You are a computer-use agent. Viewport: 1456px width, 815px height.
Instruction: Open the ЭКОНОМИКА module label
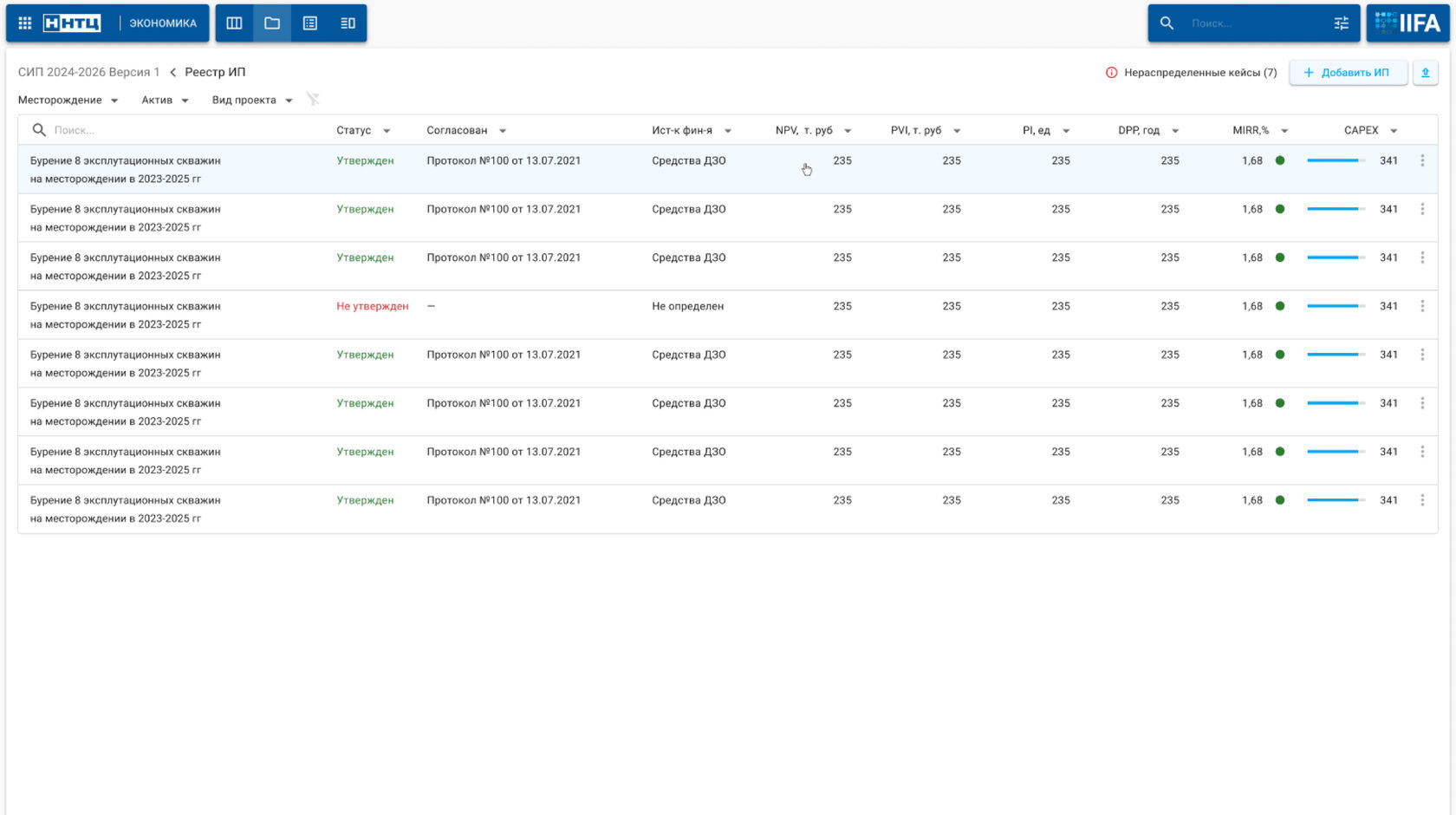163,23
